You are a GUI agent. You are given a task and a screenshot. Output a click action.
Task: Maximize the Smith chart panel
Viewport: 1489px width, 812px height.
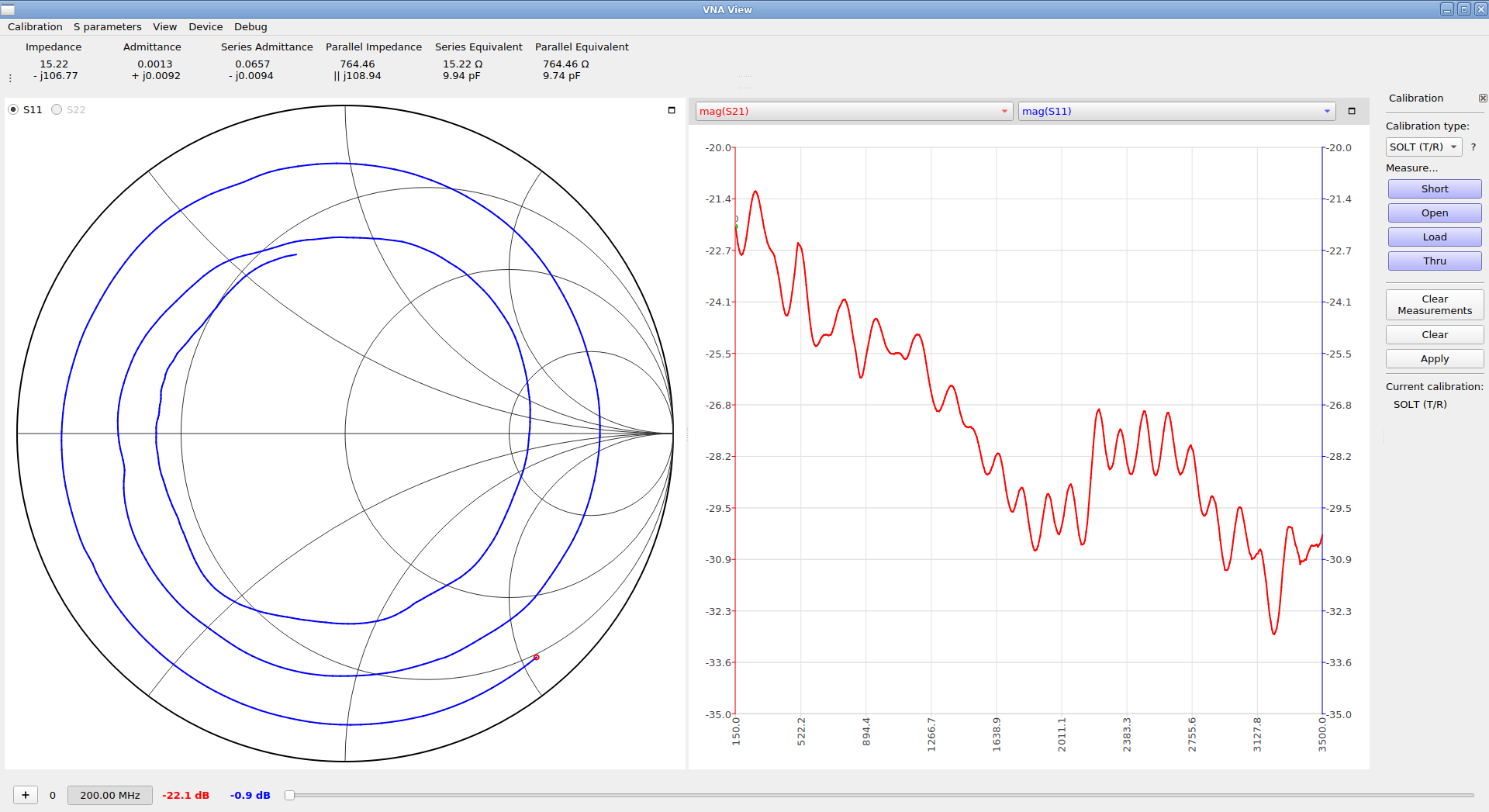[672, 110]
